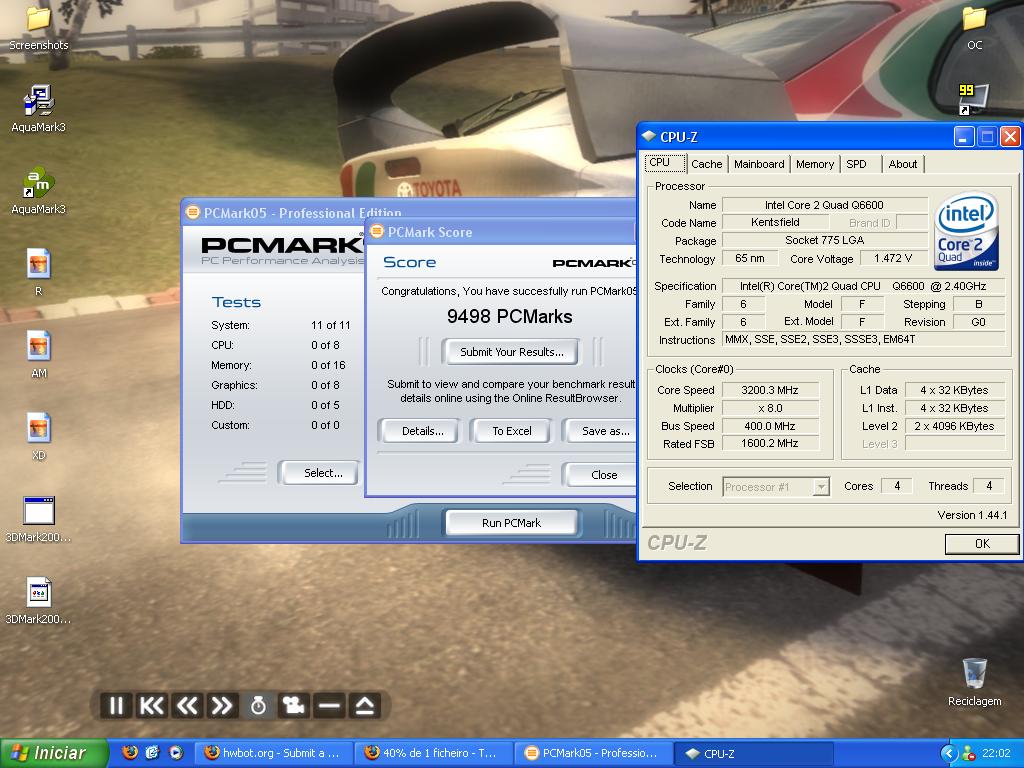
Task: Switch to the Cache tab in CPU-Z
Action: pos(707,164)
